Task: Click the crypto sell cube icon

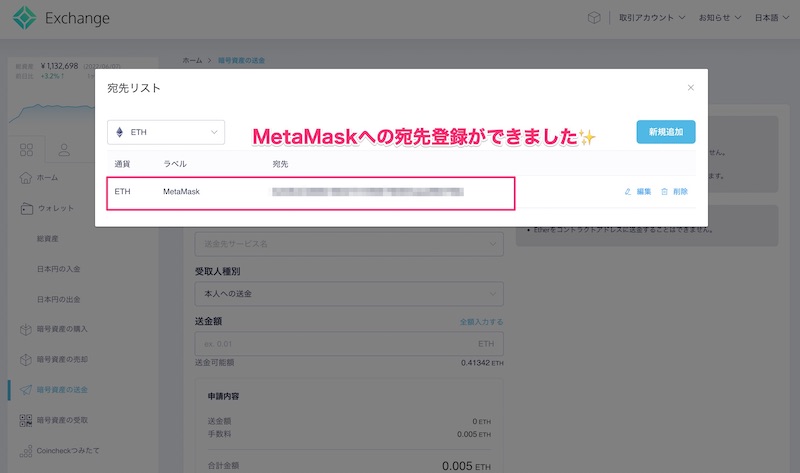Action: [x=26, y=360]
